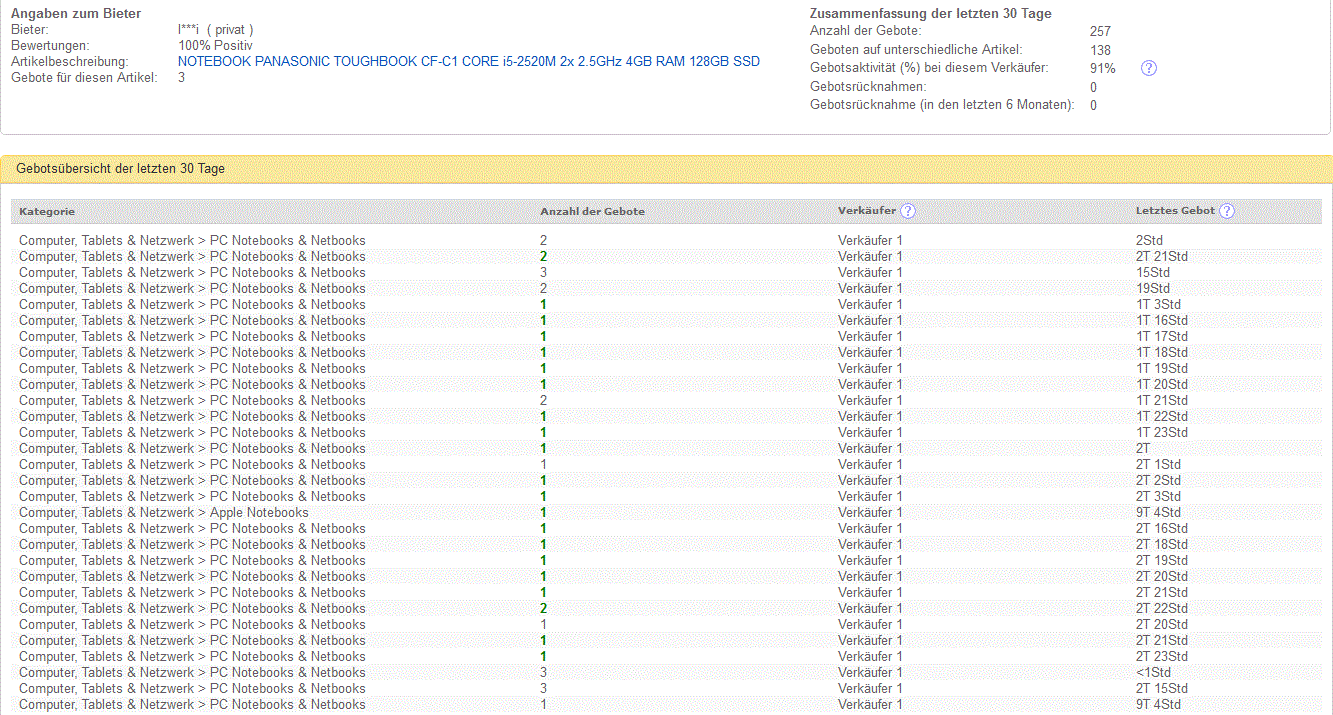Select the Apple Notebooks category row

tap(164, 513)
